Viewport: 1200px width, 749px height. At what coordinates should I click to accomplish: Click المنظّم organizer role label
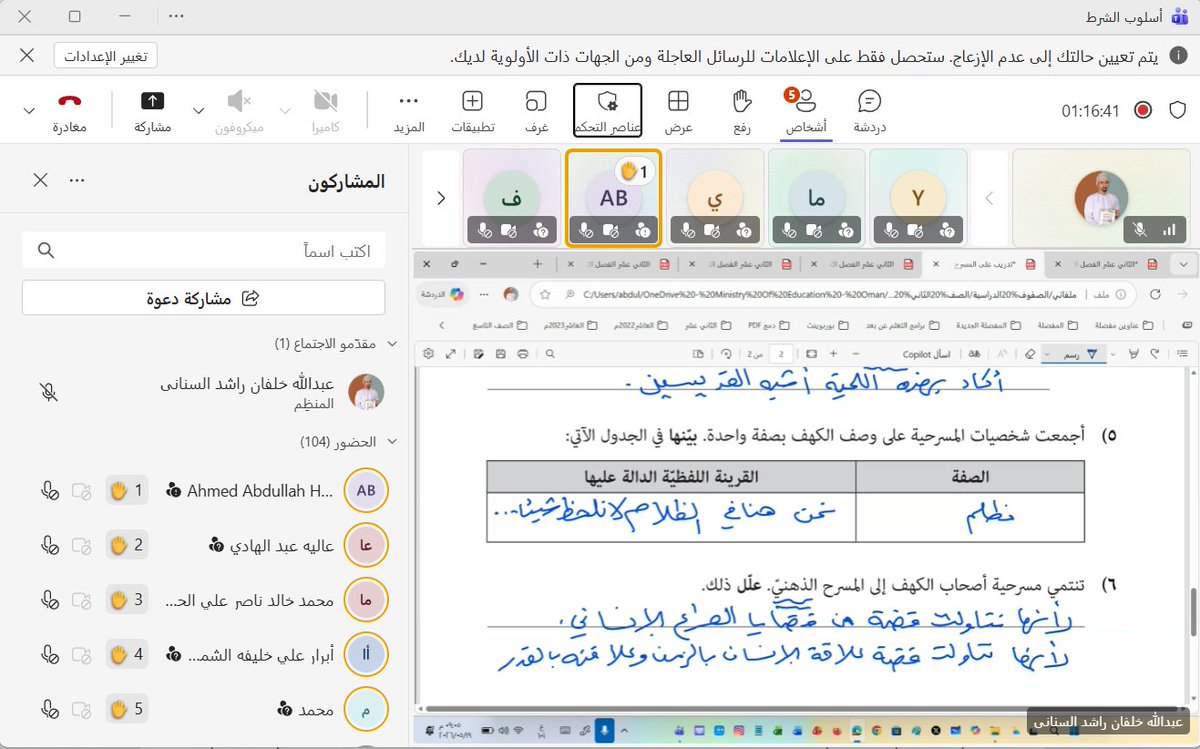pyautogui.click(x=314, y=405)
